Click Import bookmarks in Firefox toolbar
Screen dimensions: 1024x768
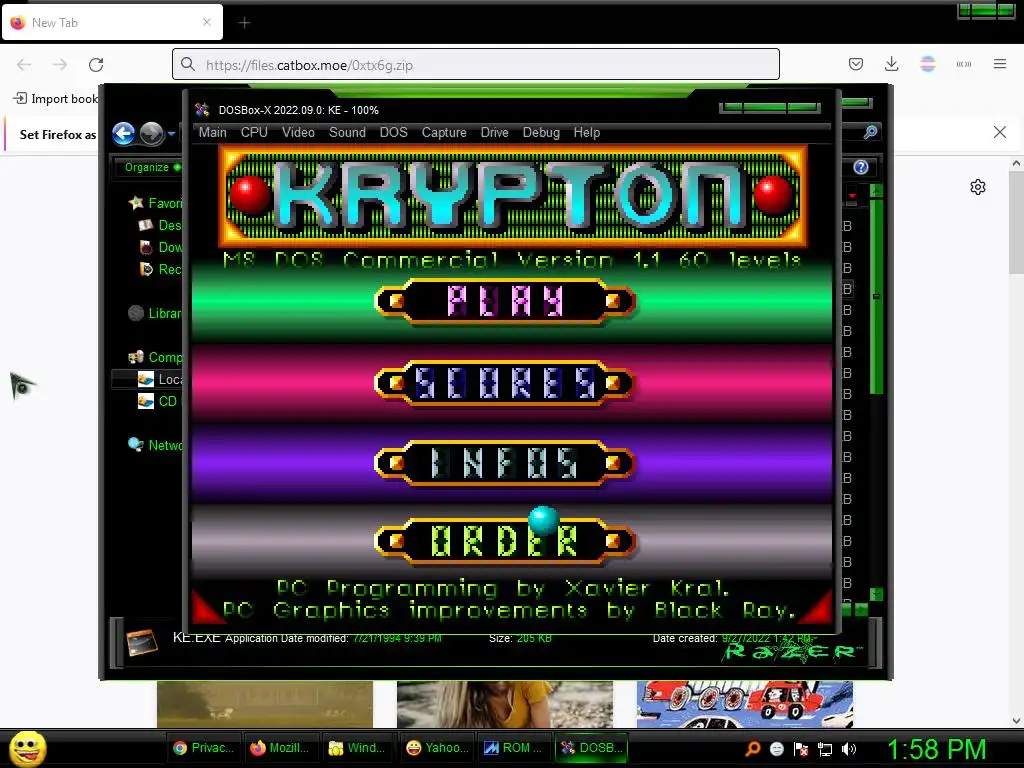[56, 99]
